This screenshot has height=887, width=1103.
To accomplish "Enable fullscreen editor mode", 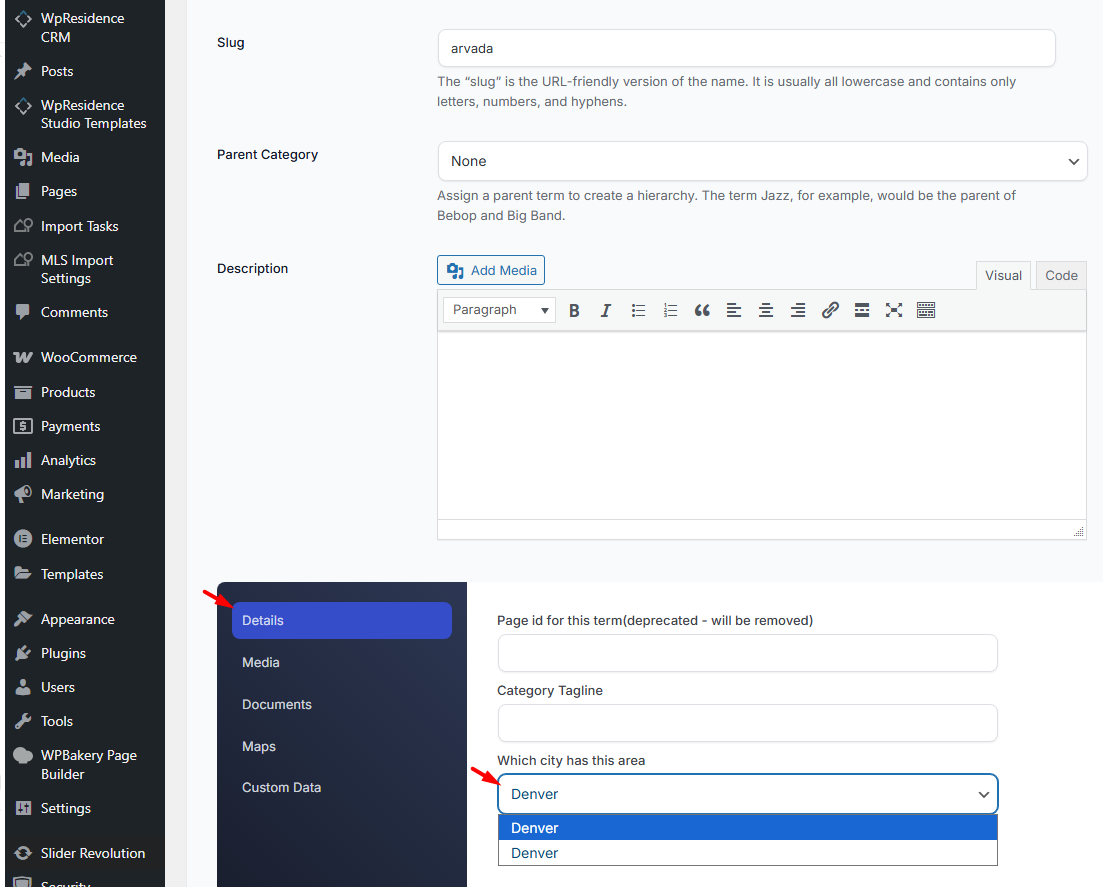I will (x=894, y=310).
